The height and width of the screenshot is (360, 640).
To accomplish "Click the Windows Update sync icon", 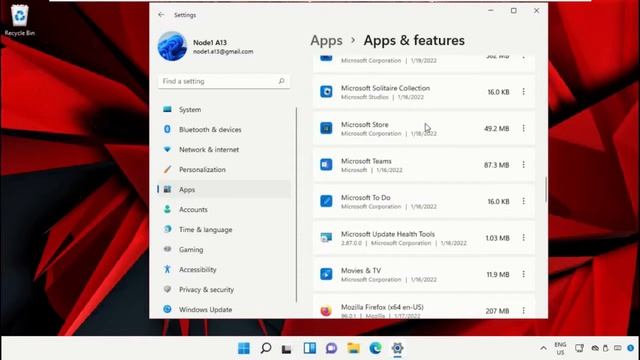I will (x=167, y=309).
